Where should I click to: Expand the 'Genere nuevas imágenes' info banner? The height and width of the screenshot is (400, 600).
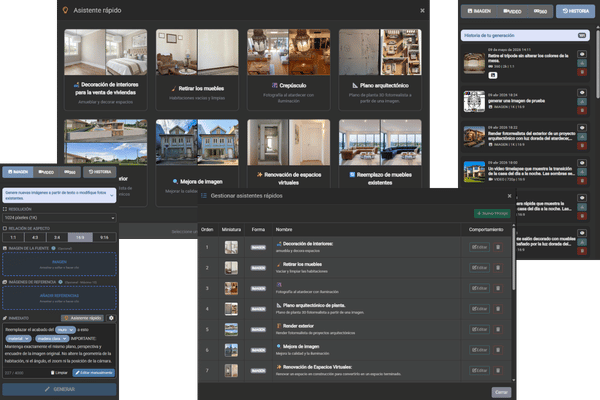[59, 195]
